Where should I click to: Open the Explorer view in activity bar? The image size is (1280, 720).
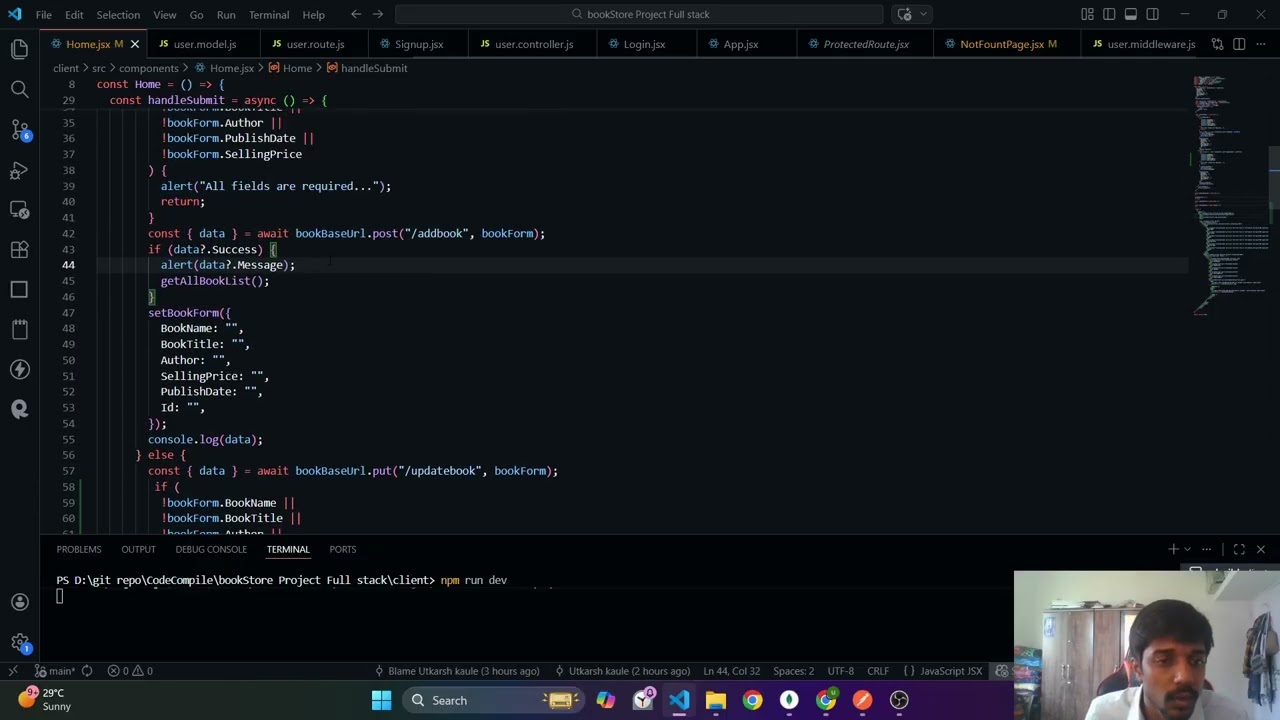(x=19, y=49)
